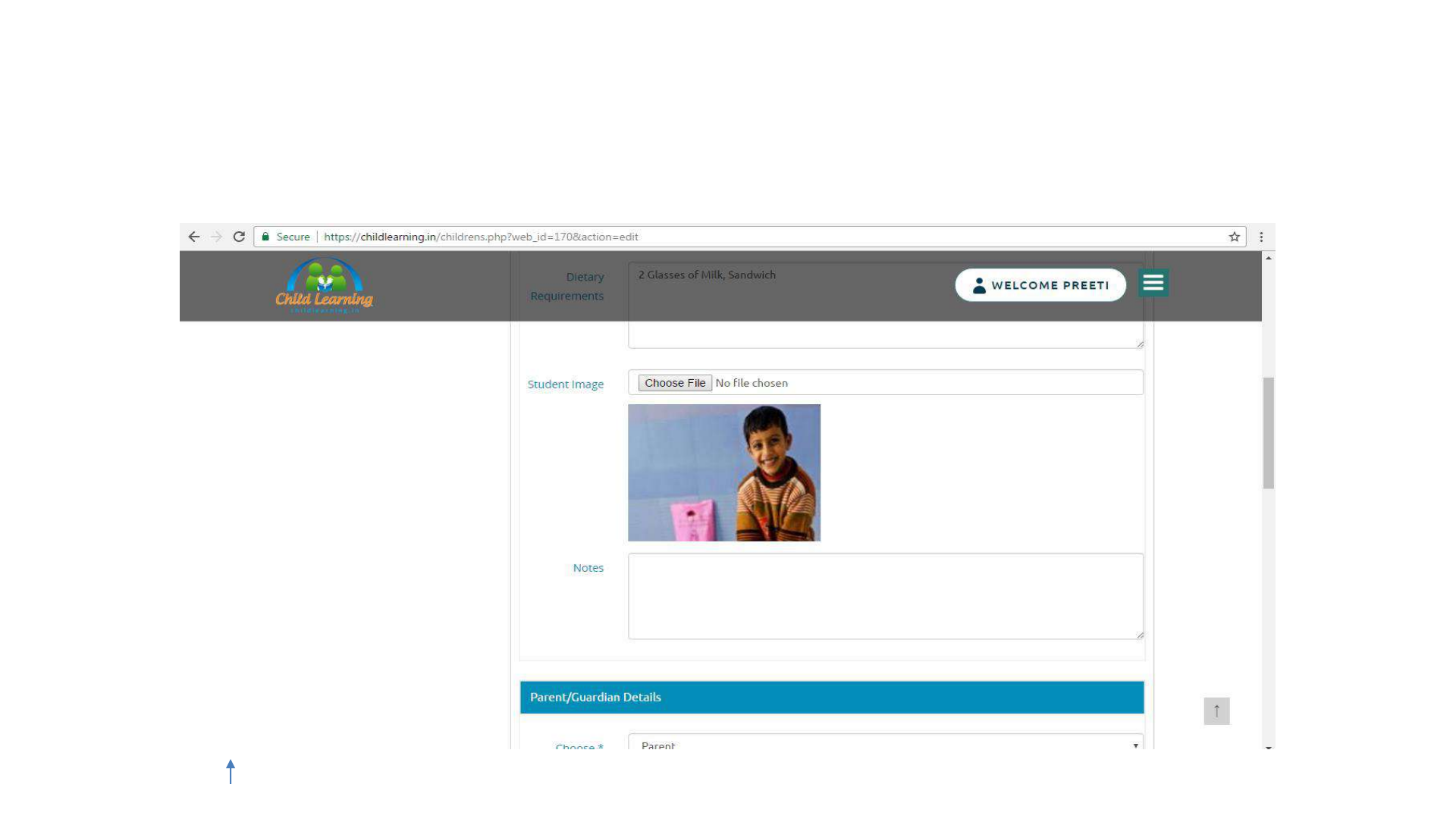The height and width of the screenshot is (819, 1456).
Task: Click into the Notes text area
Action: tap(885, 596)
